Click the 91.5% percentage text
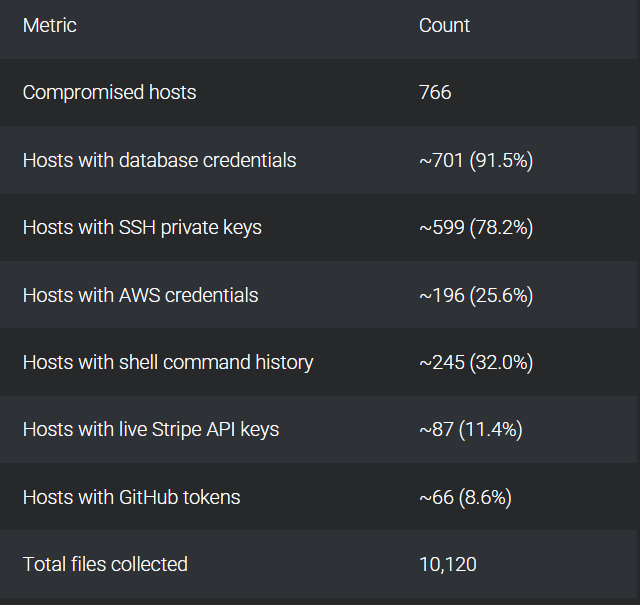 [x=502, y=160]
